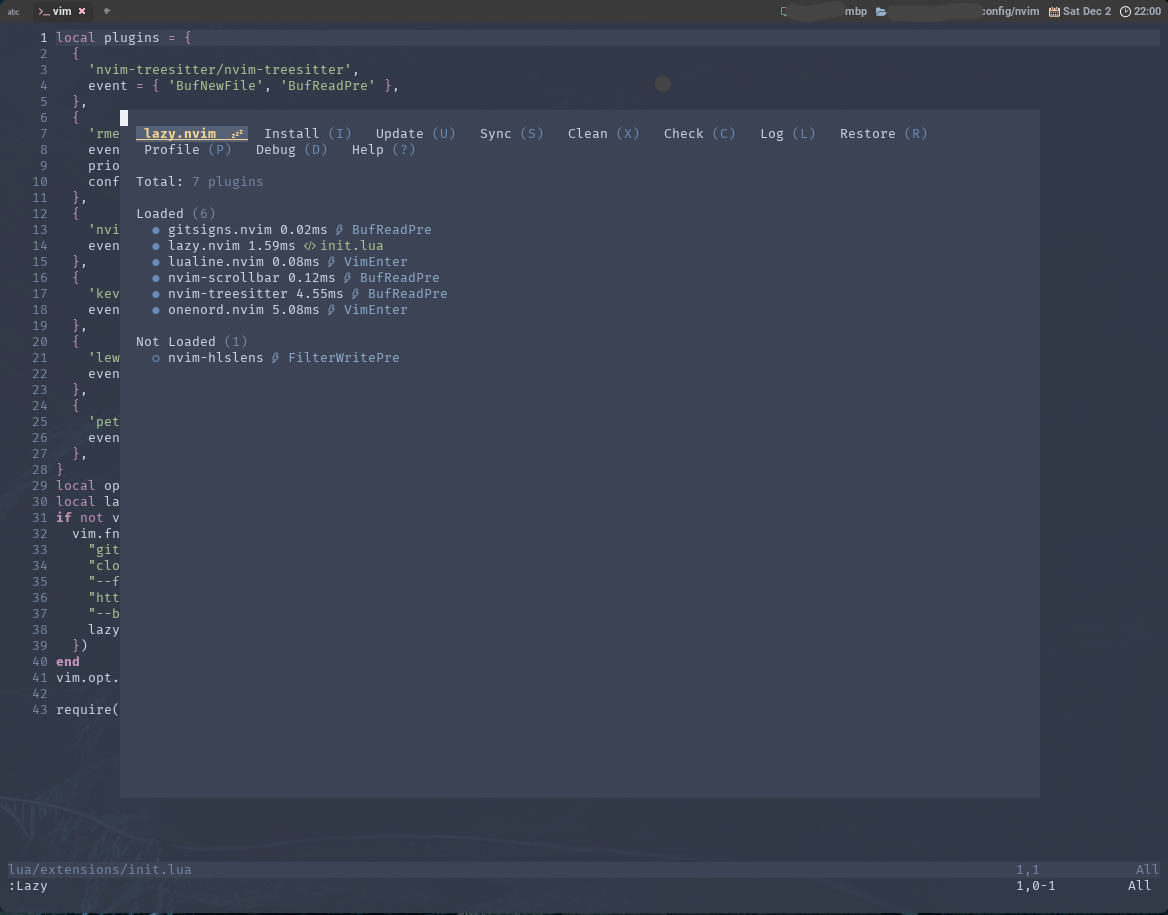The height and width of the screenshot is (915, 1168).
Task: Click the clock icon before 22:00
Action: (x=1125, y=11)
